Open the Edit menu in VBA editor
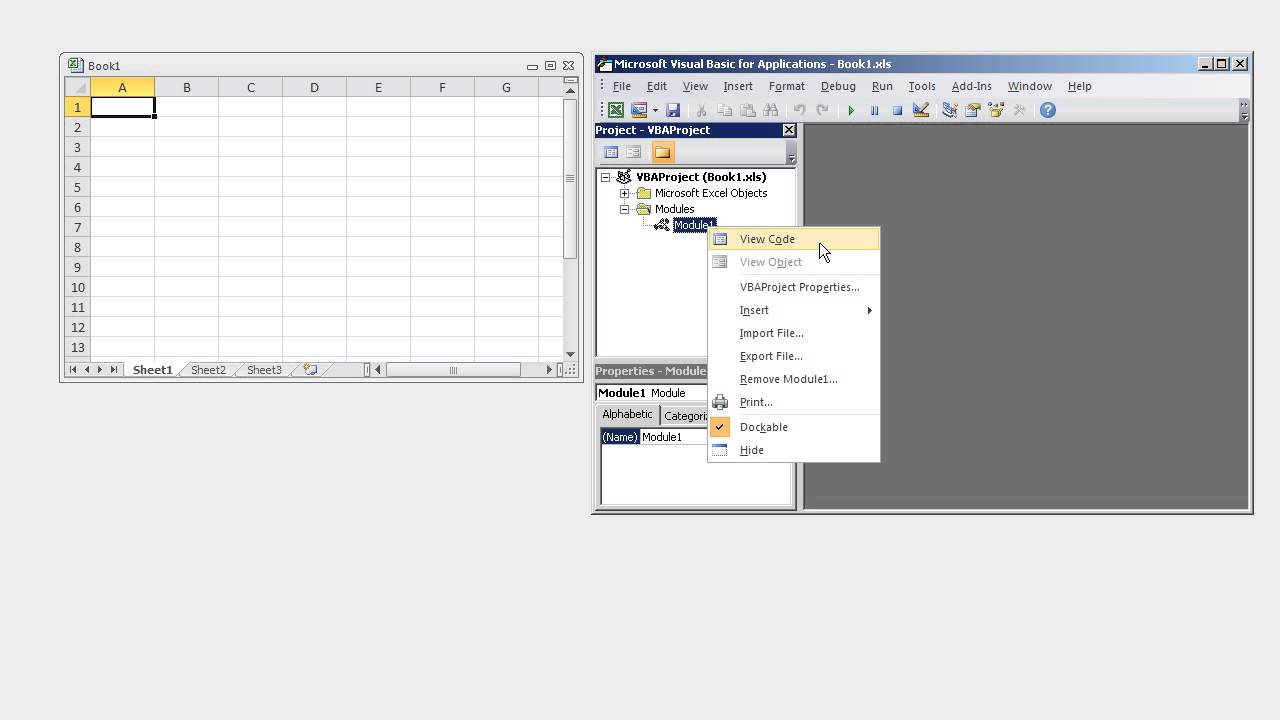The height and width of the screenshot is (720, 1280). 656,86
